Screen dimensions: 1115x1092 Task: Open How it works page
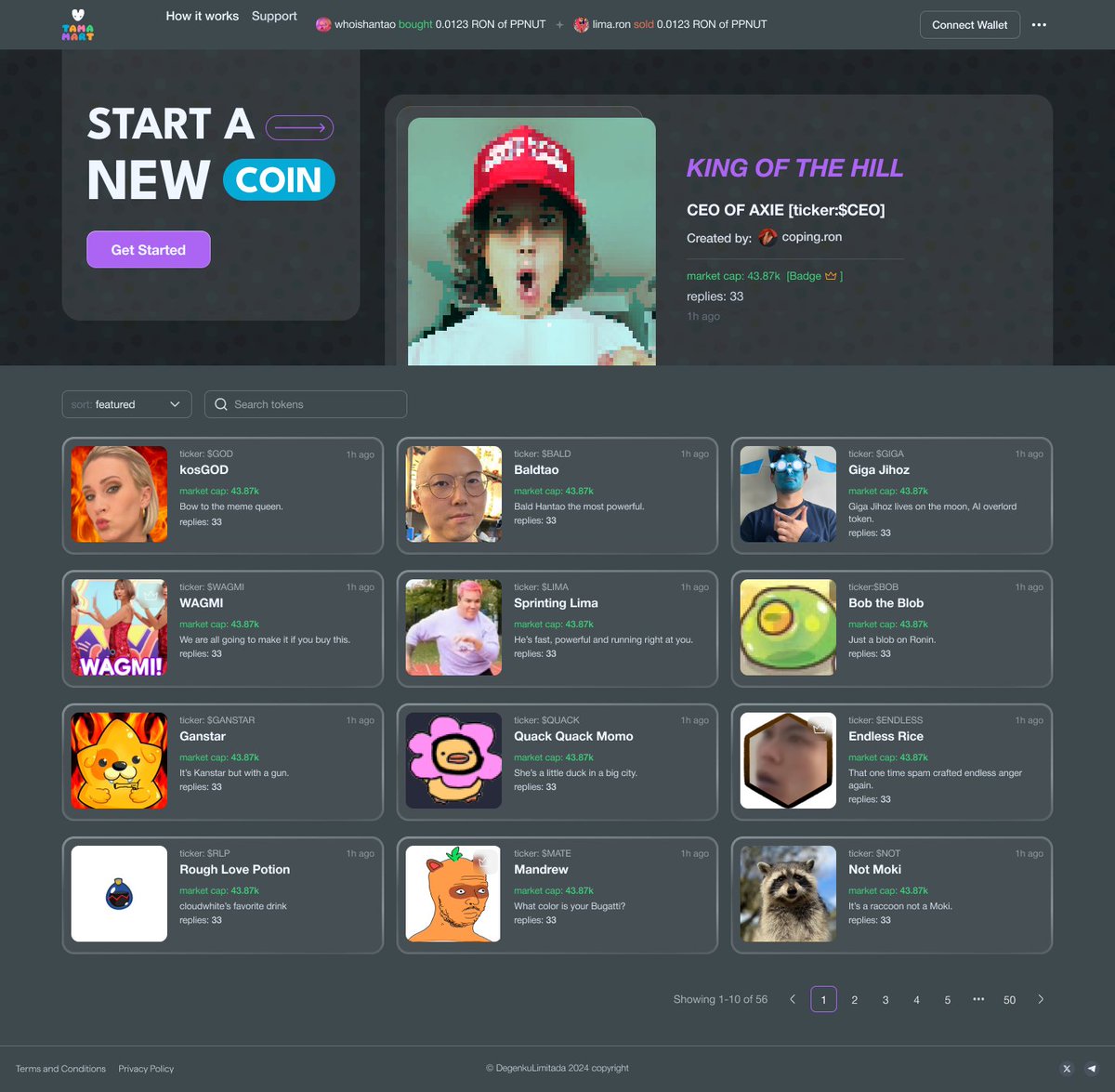(x=202, y=16)
